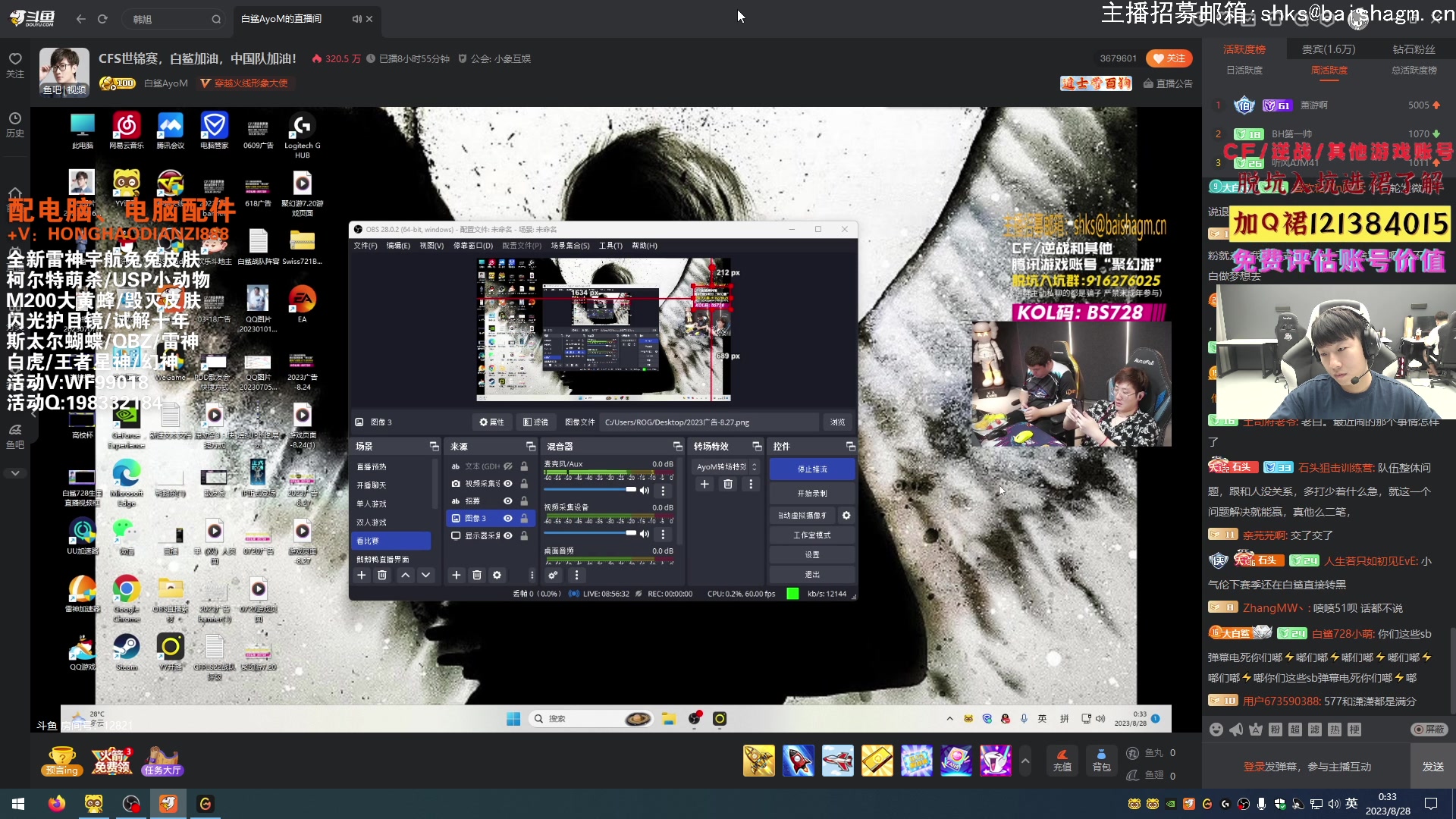Screen dimensions: 1456x819
Task: Open 麦克风/Aux three-dot menu in OBS mixer
Action: pyautogui.click(x=663, y=491)
